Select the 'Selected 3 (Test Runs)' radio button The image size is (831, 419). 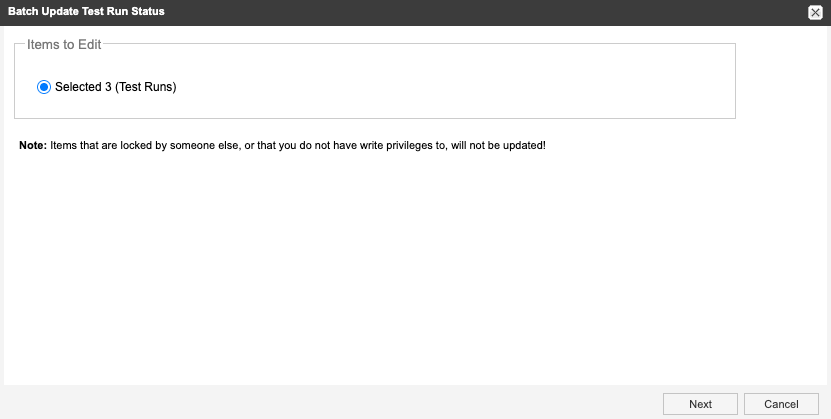coord(43,87)
